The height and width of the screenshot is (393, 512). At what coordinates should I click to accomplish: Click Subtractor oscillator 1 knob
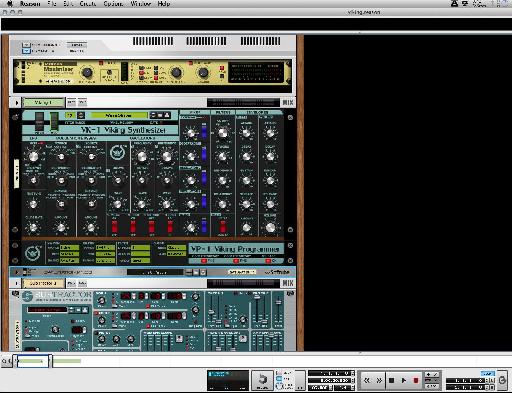tap(101, 300)
